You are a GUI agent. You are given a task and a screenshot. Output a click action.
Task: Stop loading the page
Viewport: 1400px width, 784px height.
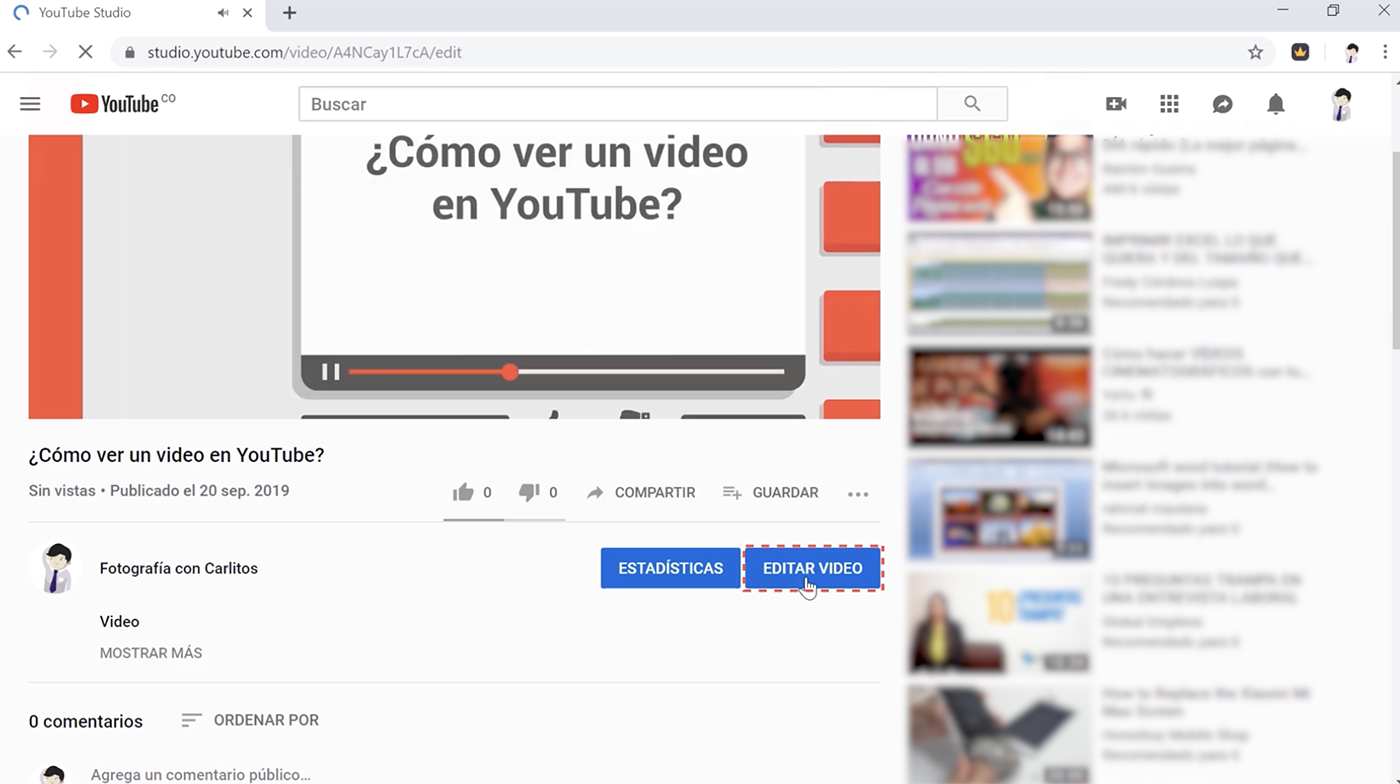coord(84,52)
